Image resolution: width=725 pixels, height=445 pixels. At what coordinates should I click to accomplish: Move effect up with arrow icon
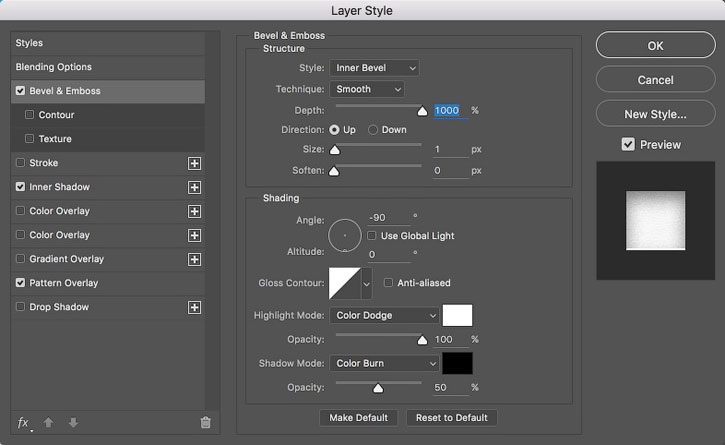coord(48,422)
